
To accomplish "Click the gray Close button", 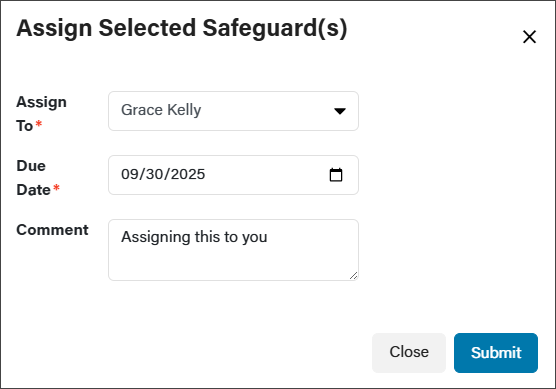I will (x=409, y=353).
